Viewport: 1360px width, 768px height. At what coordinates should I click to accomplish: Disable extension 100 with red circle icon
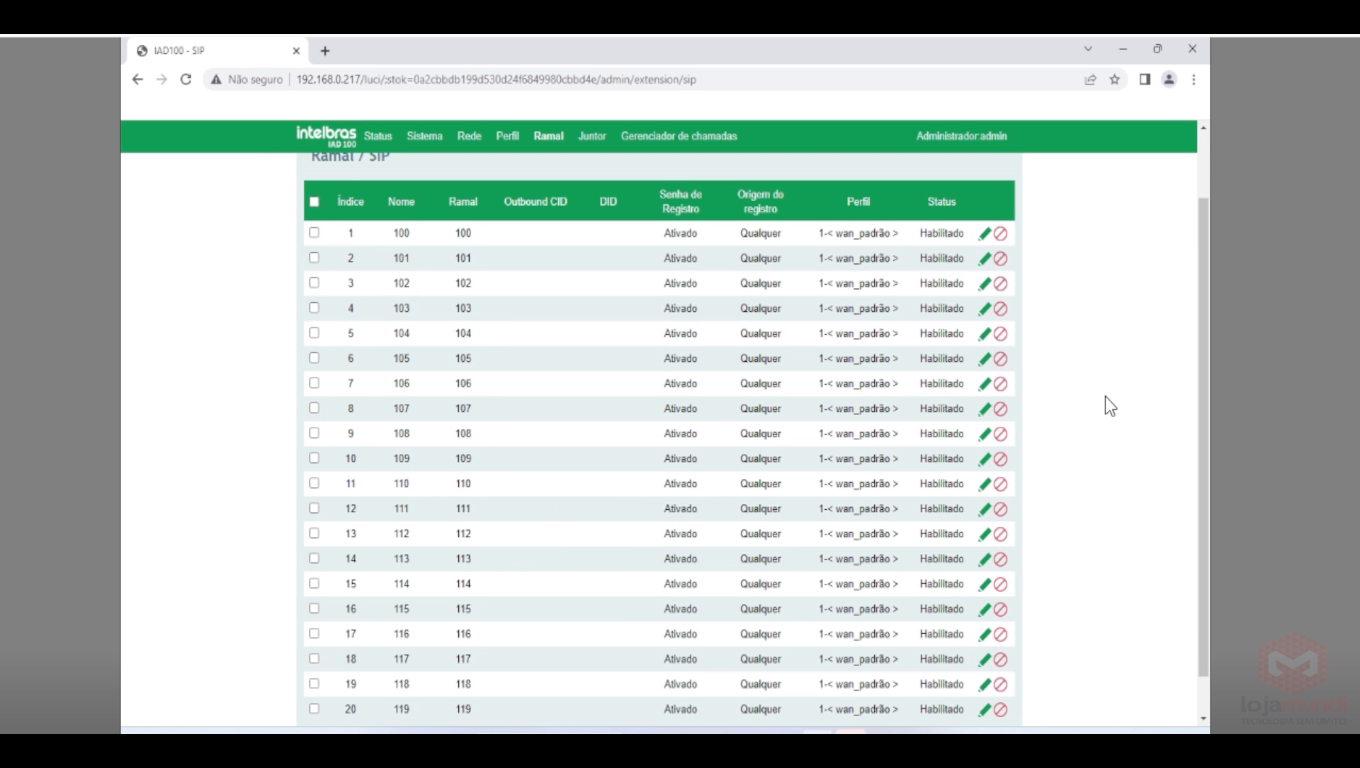tap(1000, 233)
